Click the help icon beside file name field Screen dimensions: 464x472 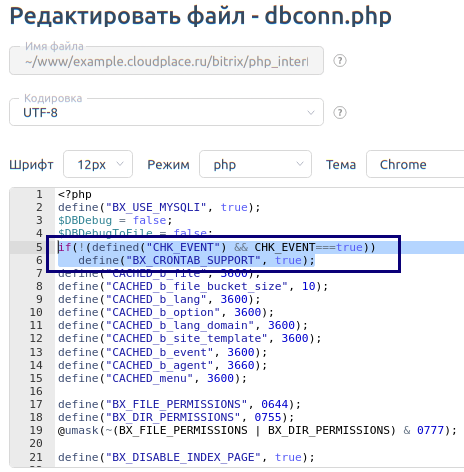[340, 61]
